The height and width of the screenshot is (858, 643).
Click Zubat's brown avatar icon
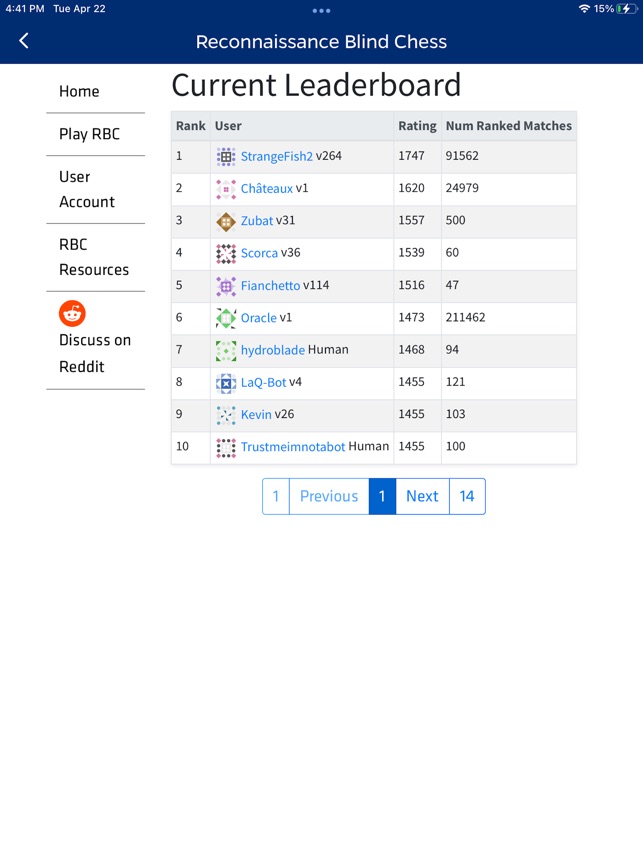(x=226, y=221)
